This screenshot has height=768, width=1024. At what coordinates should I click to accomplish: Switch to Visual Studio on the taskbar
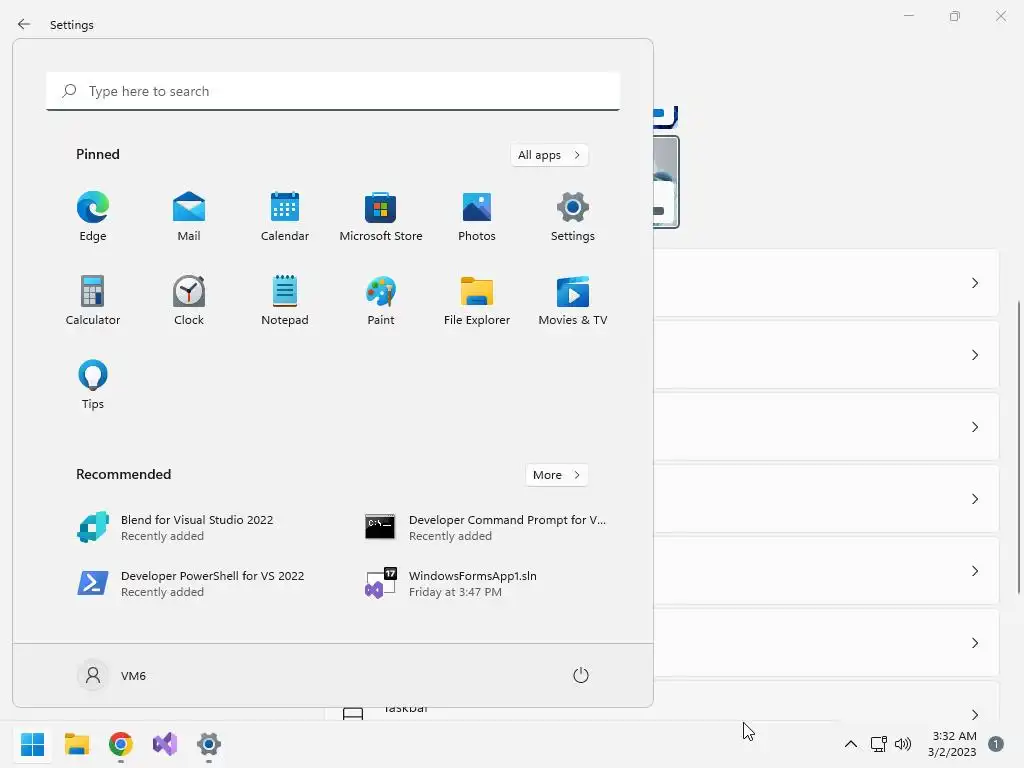coord(165,744)
